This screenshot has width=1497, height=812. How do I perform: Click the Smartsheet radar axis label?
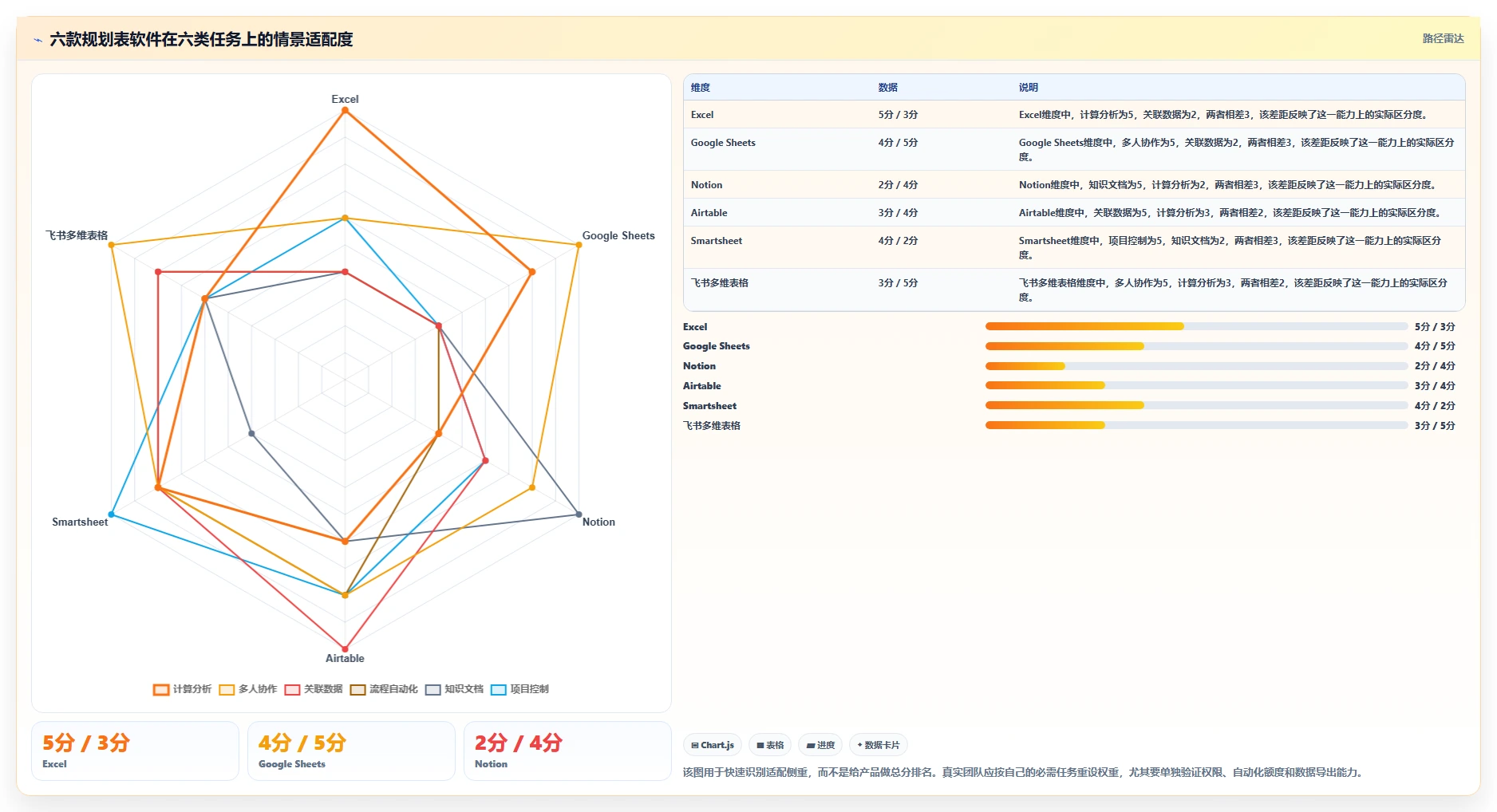(80, 522)
